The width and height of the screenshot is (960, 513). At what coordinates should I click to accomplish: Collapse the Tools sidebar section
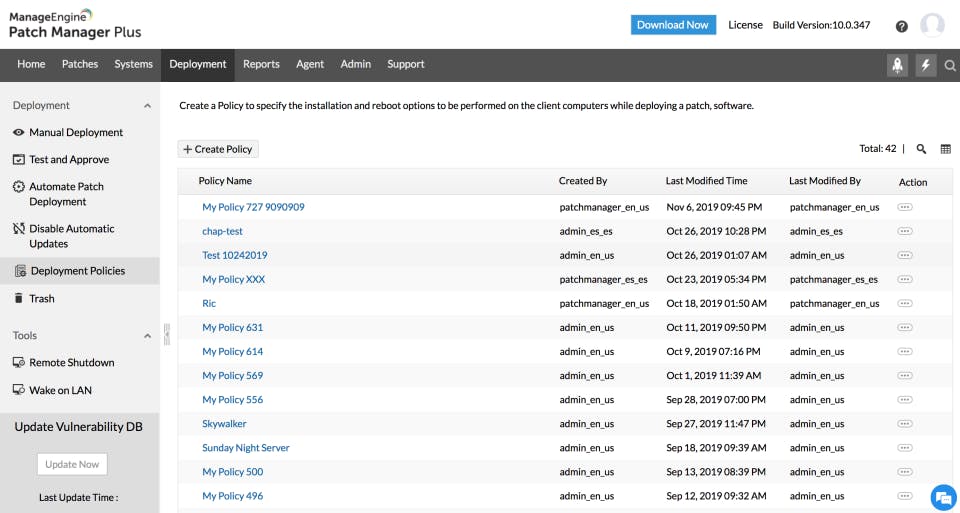point(147,336)
